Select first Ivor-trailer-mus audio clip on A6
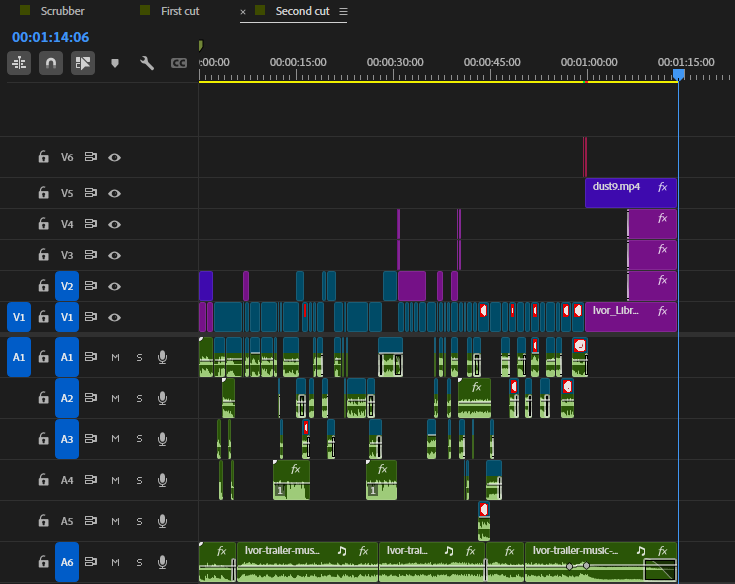735x584 pixels. pos(308,562)
